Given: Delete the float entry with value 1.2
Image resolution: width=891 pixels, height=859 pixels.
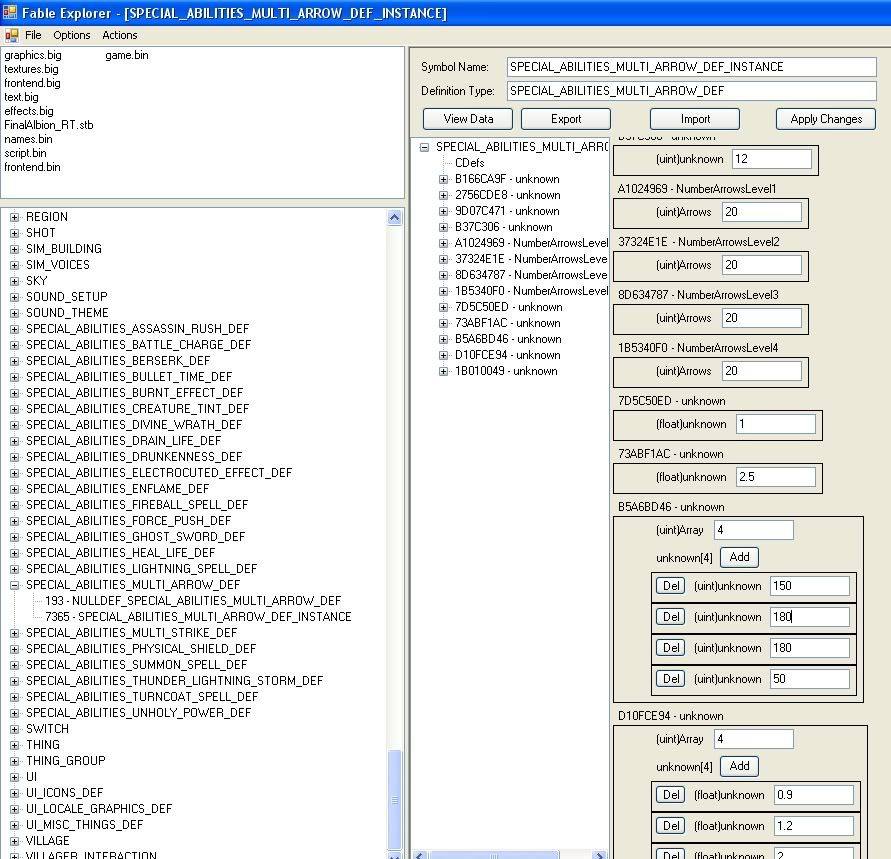Looking at the screenshot, I should pyautogui.click(x=671, y=825).
